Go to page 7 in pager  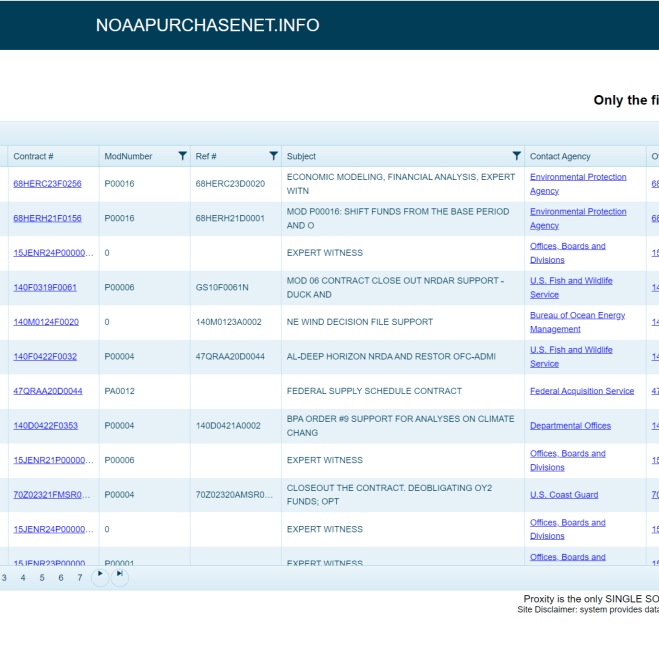[80, 578]
